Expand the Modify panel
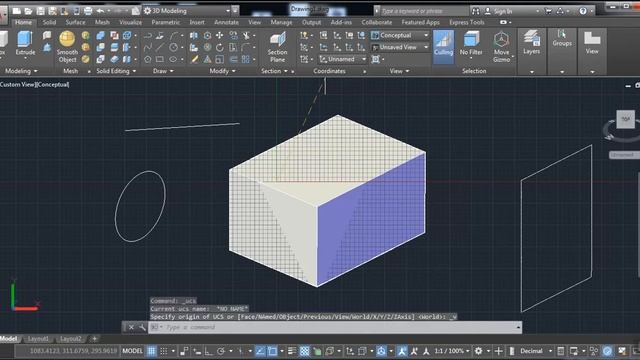Screen dimensions: 640x360 click(222, 71)
